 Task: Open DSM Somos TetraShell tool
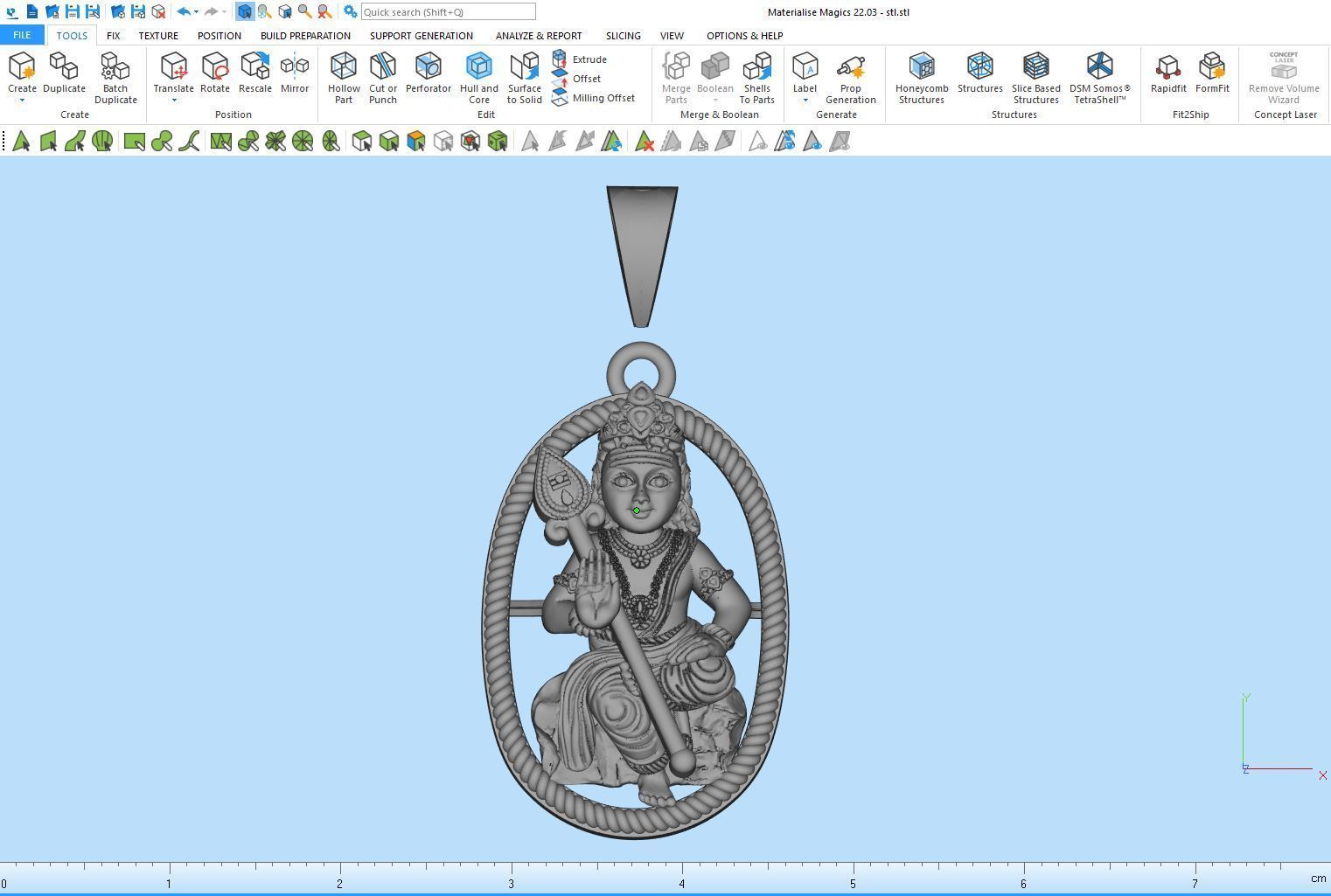click(1100, 77)
